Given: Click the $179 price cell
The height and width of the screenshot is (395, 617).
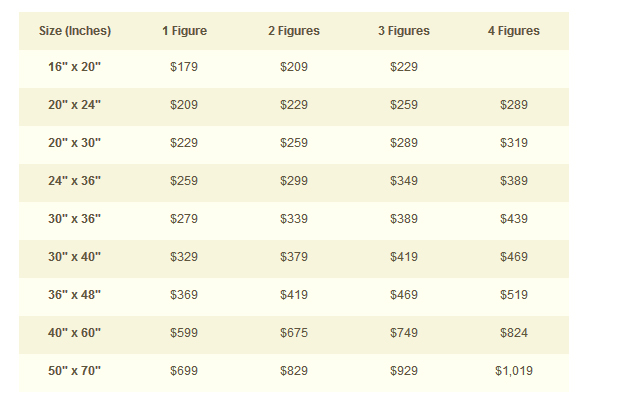Looking at the screenshot, I should [x=184, y=67].
